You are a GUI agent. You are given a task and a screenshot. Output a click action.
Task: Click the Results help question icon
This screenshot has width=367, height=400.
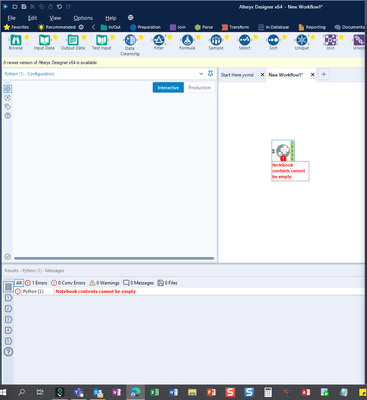pyautogui.click(x=9, y=352)
